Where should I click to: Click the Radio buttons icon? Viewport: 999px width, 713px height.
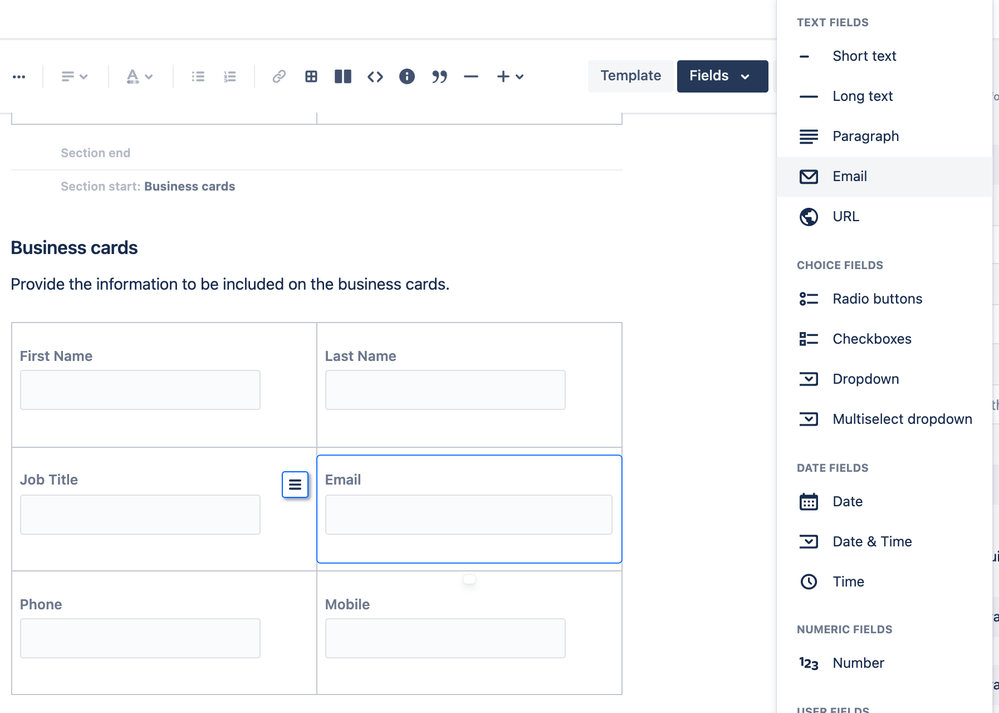(809, 299)
